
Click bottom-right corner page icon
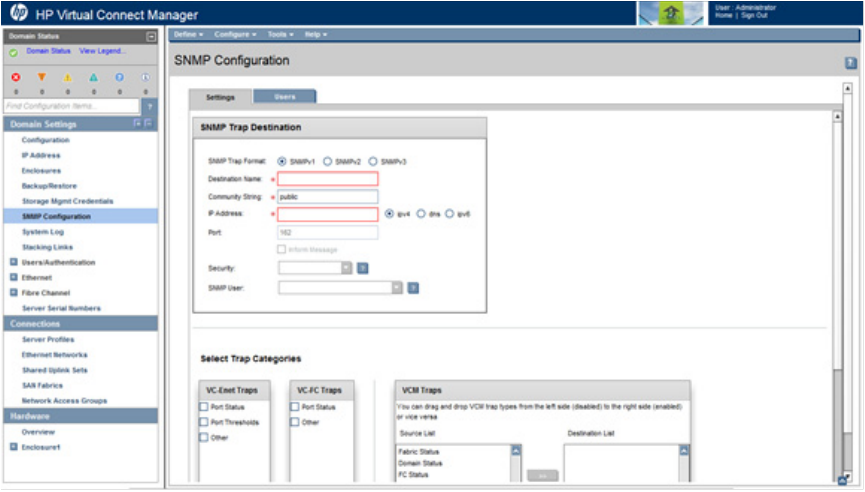pyautogui.click(x=842, y=481)
